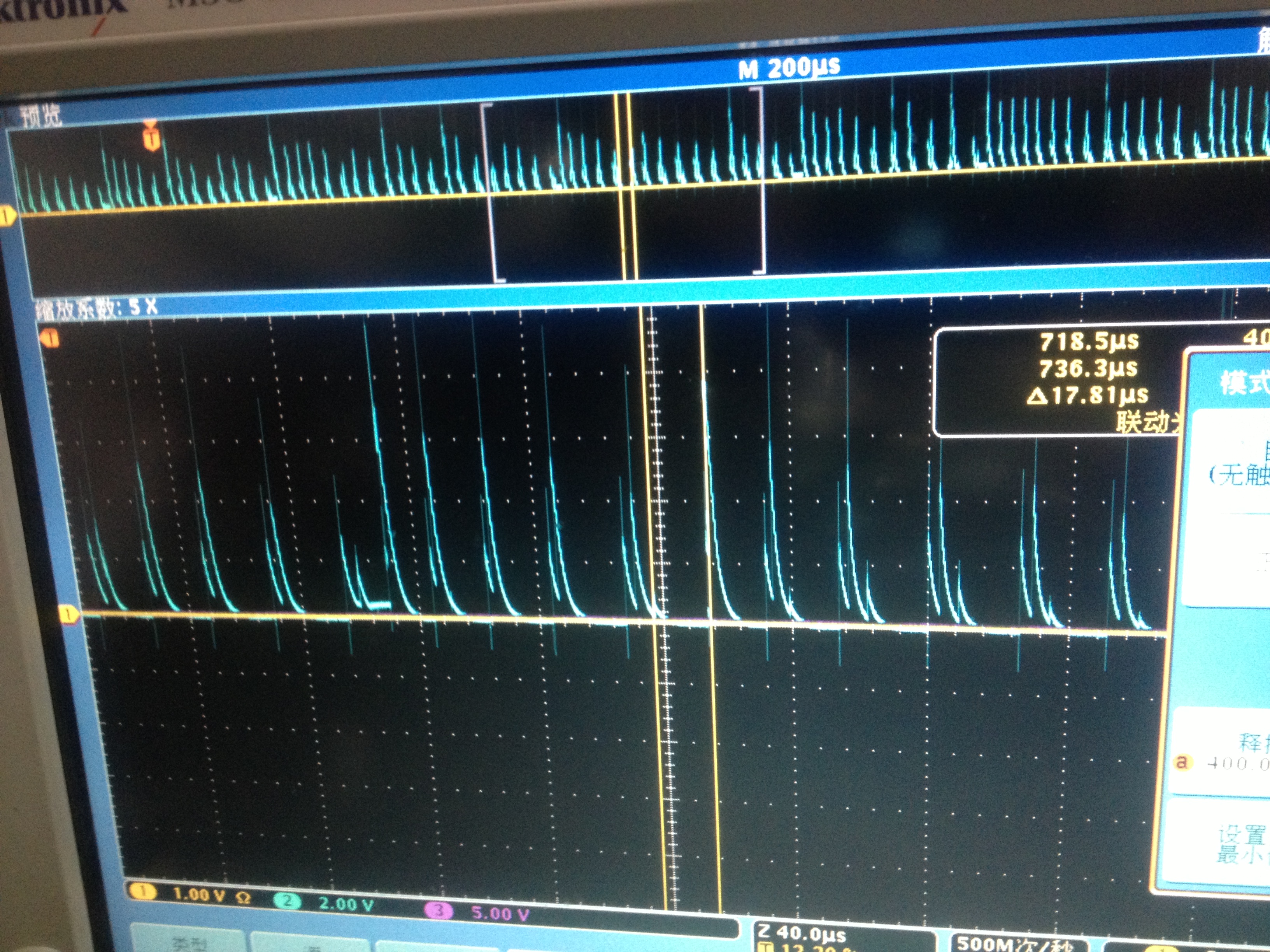
Task: Click the 718.5µs cursor a readout
Action: click(x=1089, y=341)
